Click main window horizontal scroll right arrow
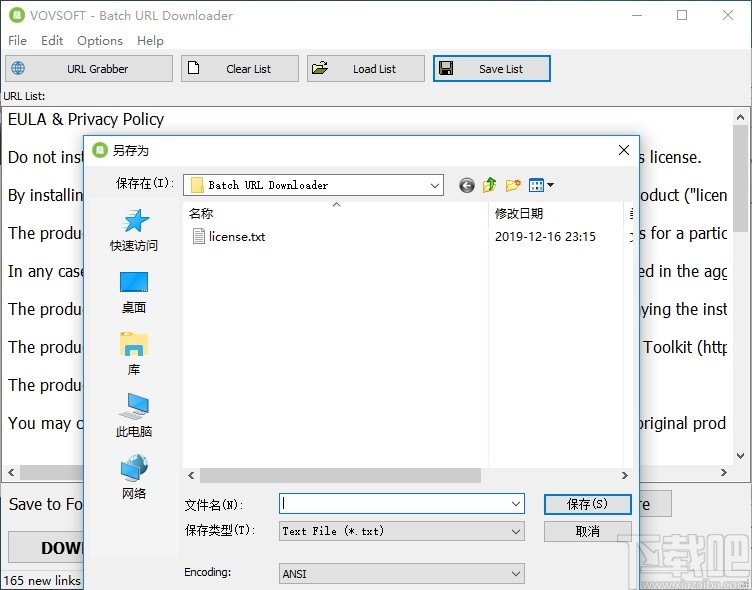The height and width of the screenshot is (590, 752). click(x=724, y=472)
